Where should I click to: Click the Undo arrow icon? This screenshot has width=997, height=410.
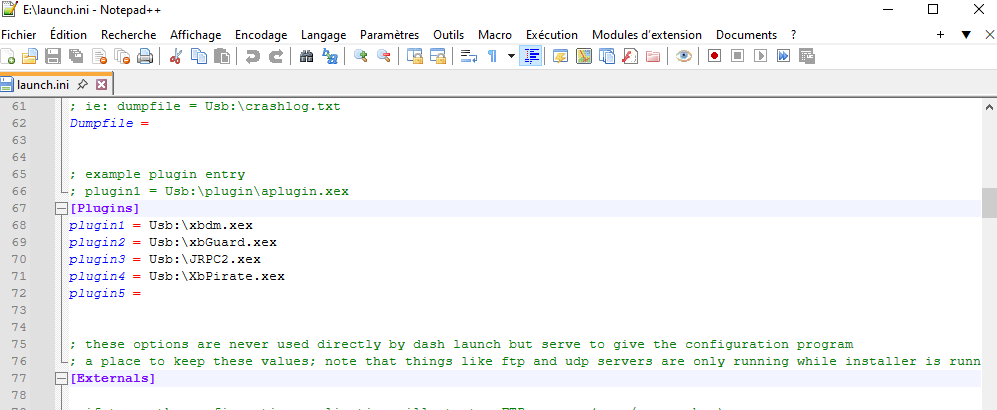(253, 56)
